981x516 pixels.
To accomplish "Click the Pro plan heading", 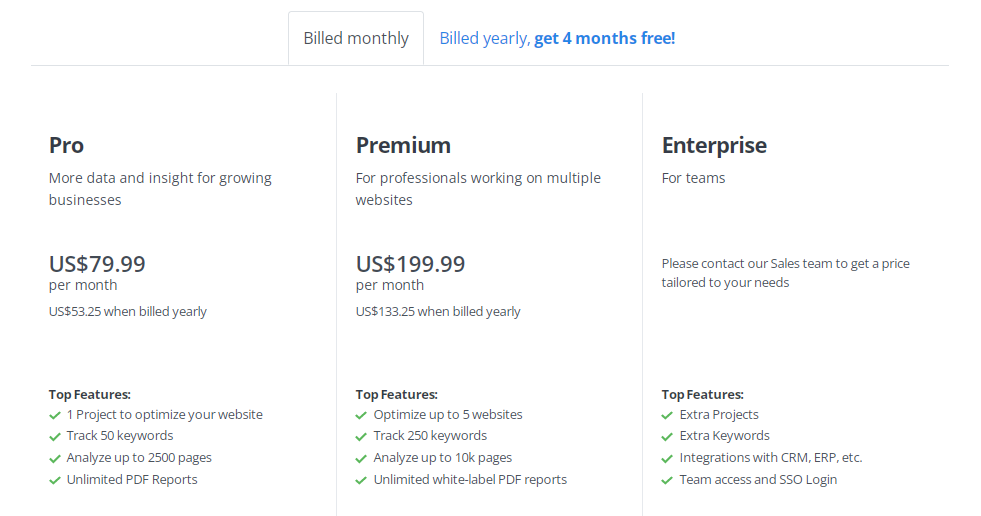I will [x=66, y=145].
